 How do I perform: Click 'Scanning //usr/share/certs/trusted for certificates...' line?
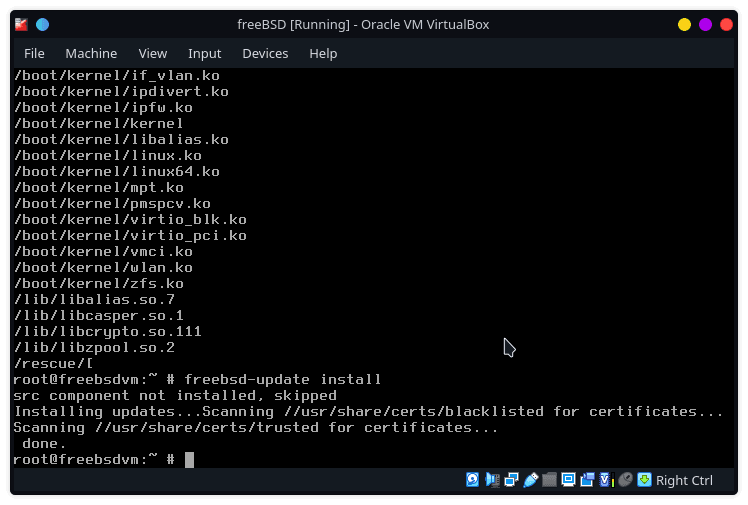(256, 427)
